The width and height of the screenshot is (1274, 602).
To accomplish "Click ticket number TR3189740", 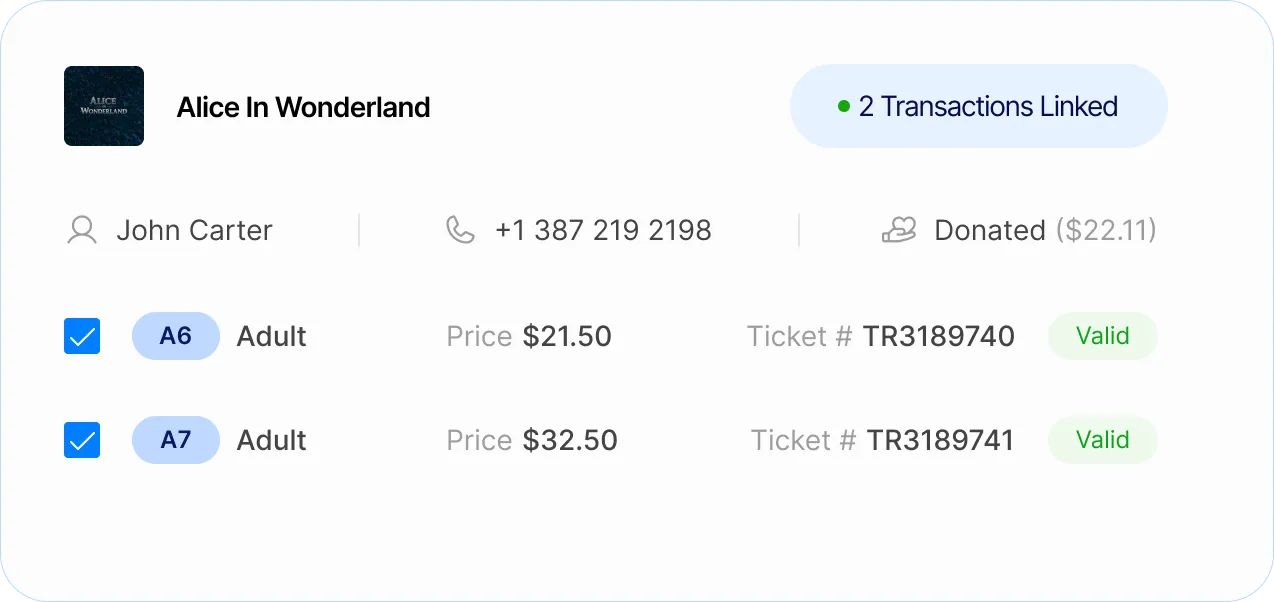I will pos(938,336).
